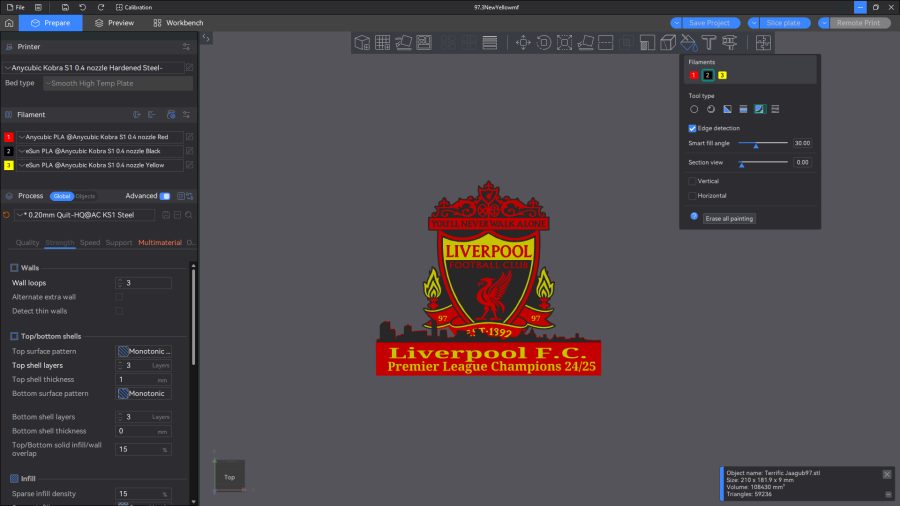
Task: Enable the Horizontal checkbox
Action: click(x=692, y=196)
